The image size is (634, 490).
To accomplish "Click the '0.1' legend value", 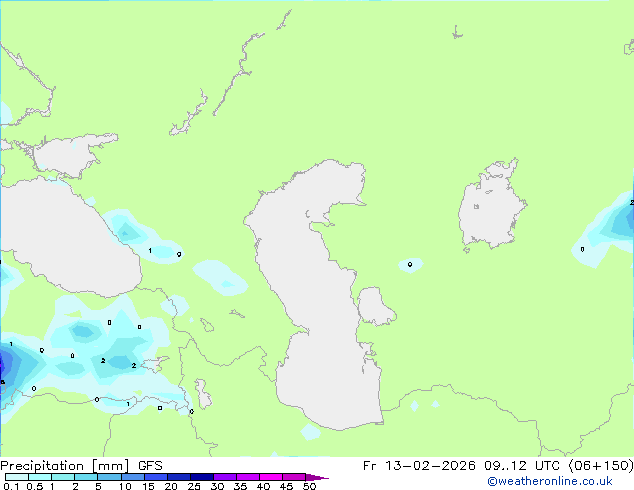I will (x=11, y=486).
